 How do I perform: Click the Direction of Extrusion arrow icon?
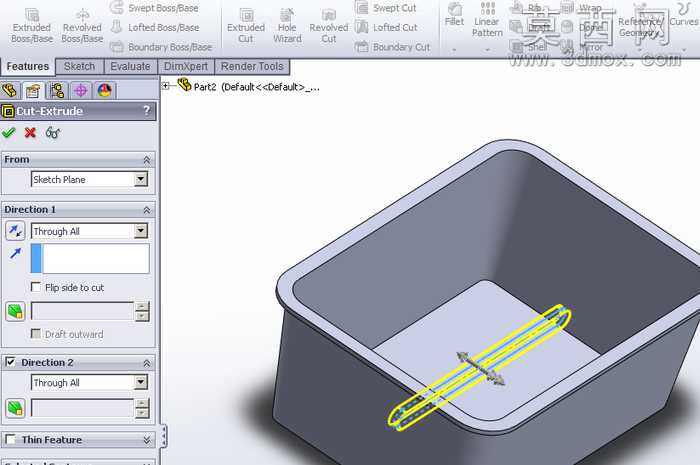(x=15, y=253)
